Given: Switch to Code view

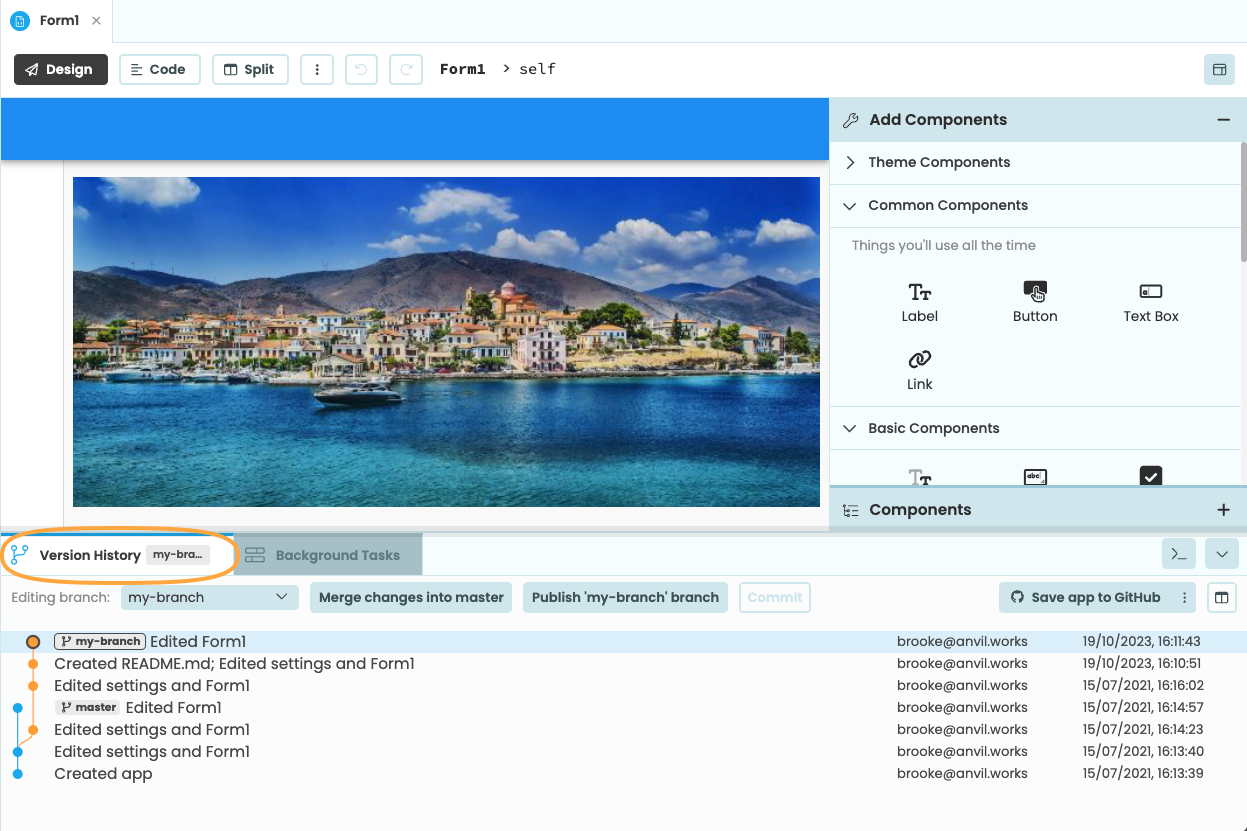Looking at the screenshot, I should (x=159, y=69).
